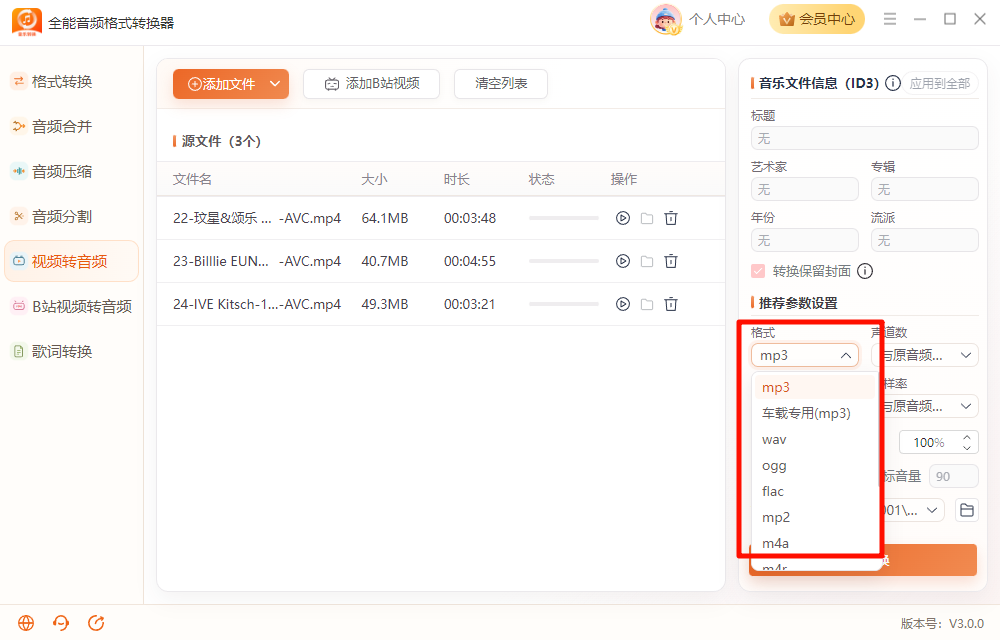
Task: Play the 22-玫星&颂乐 file
Action: point(622,218)
